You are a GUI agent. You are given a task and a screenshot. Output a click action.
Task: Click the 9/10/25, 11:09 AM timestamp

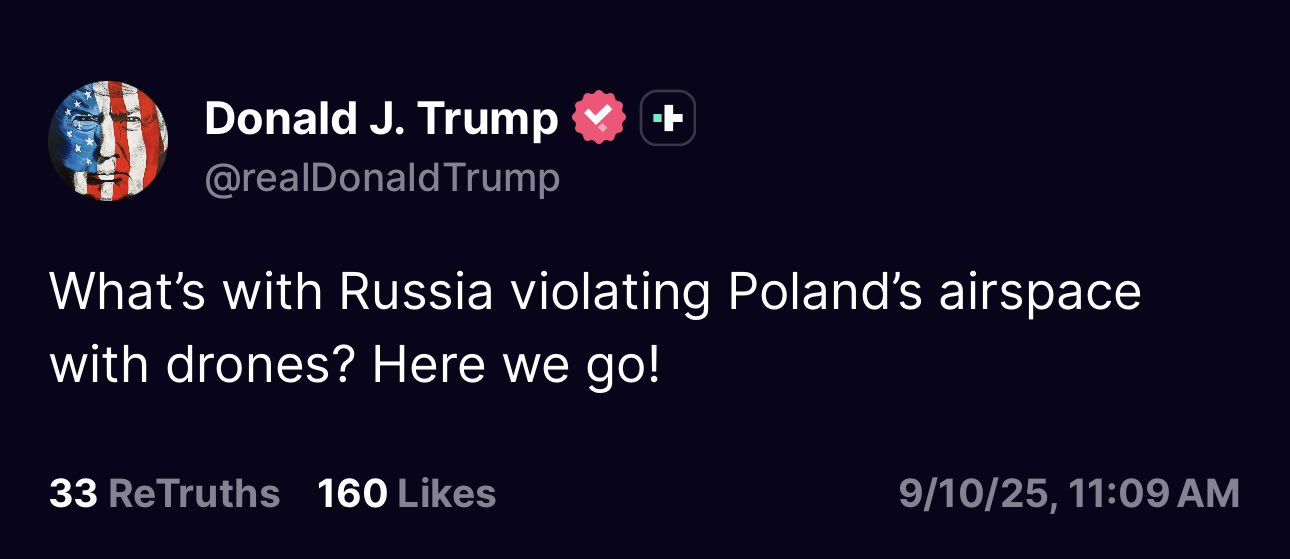(1069, 493)
